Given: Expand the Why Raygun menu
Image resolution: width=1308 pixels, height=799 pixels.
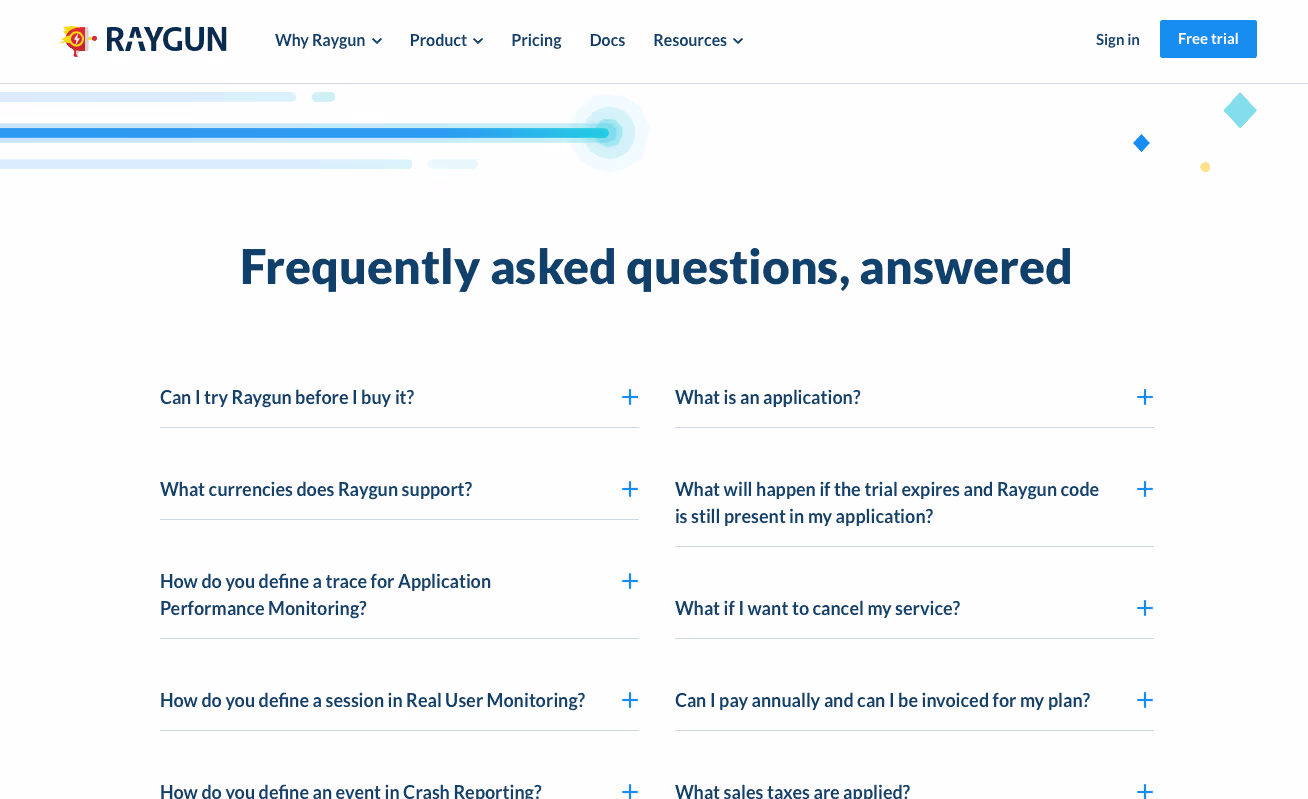Looking at the screenshot, I should click(x=328, y=40).
